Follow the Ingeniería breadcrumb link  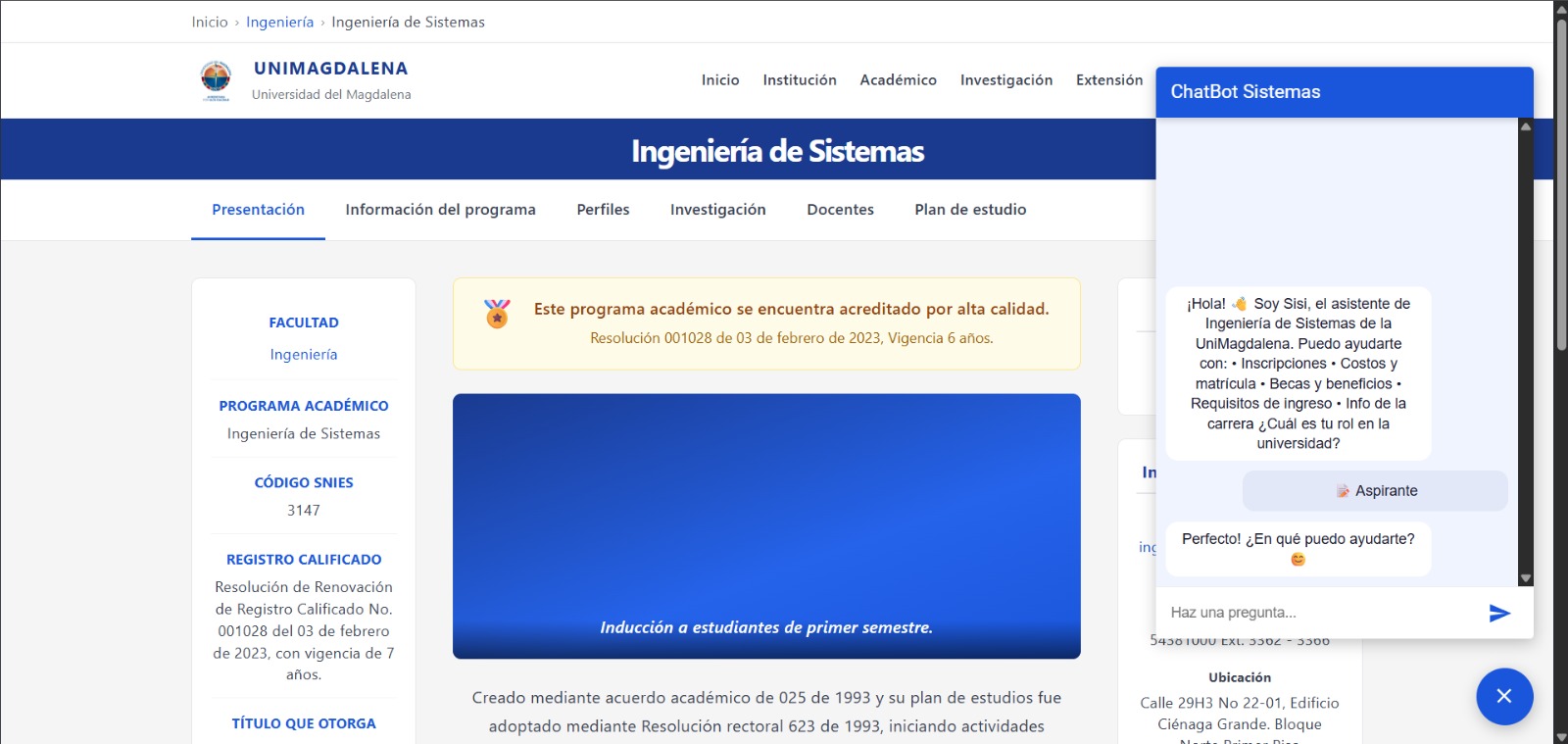pos(279,22)
